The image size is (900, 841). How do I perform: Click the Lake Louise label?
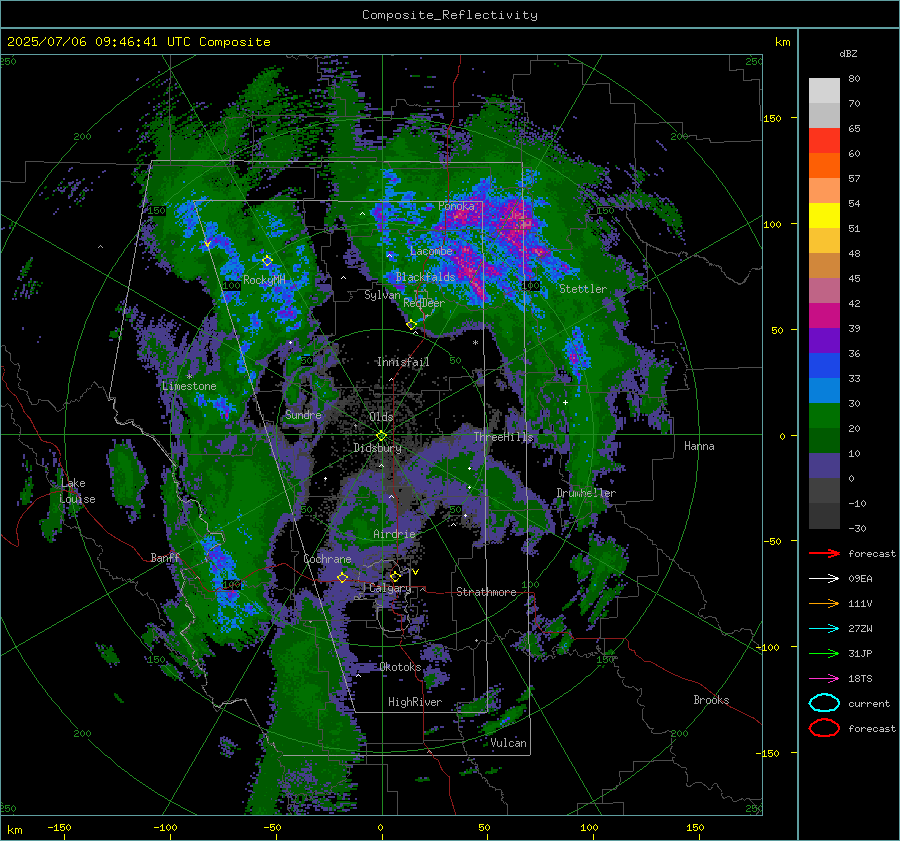point(78,491)
